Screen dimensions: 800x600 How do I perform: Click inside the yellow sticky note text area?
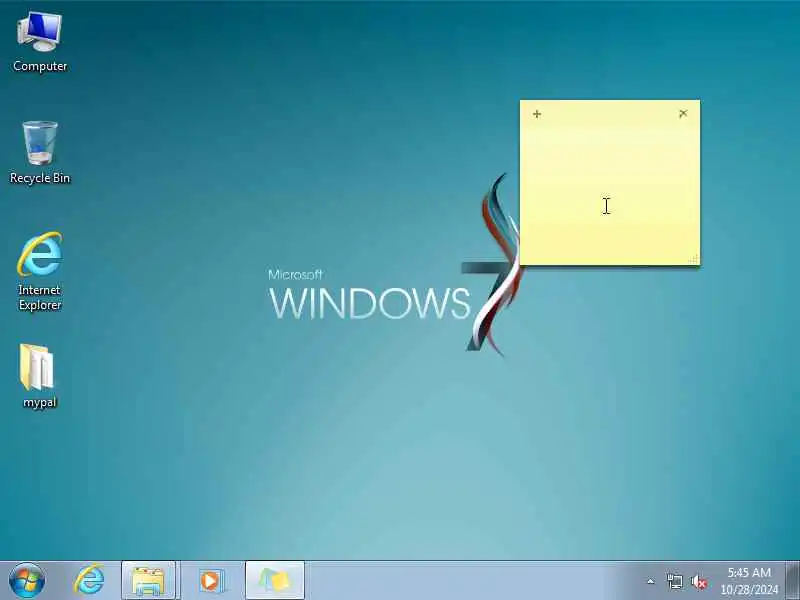click(x=610, y=191)
